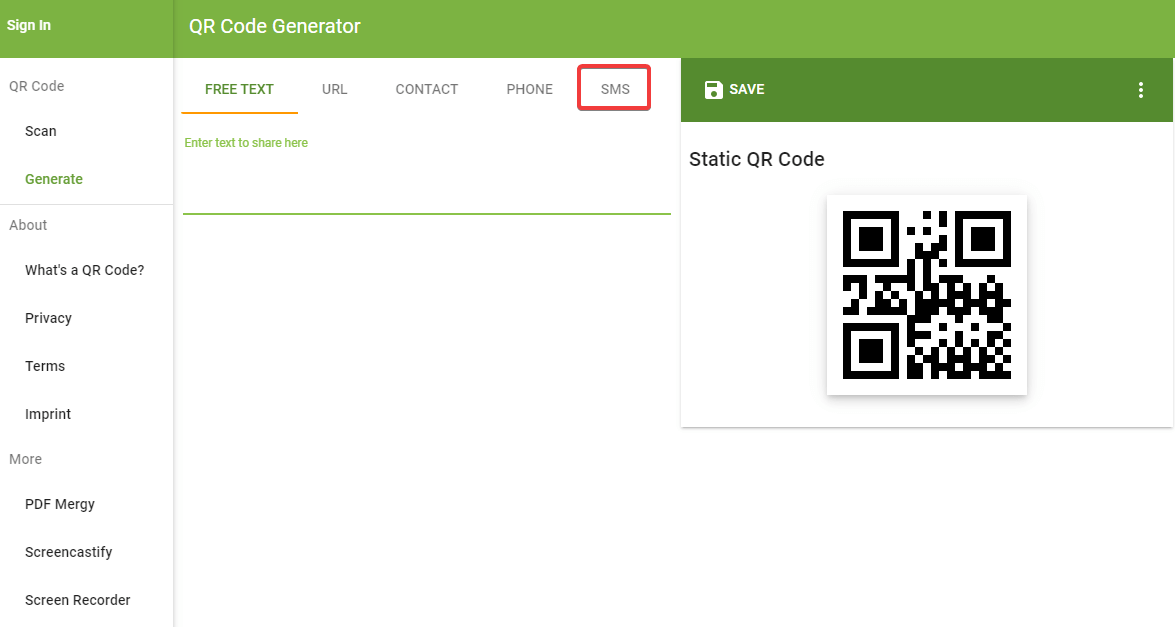Screen dimensions: 1175x627
Task: Open Screen Recorder link
Action: (x=77, y=600)
